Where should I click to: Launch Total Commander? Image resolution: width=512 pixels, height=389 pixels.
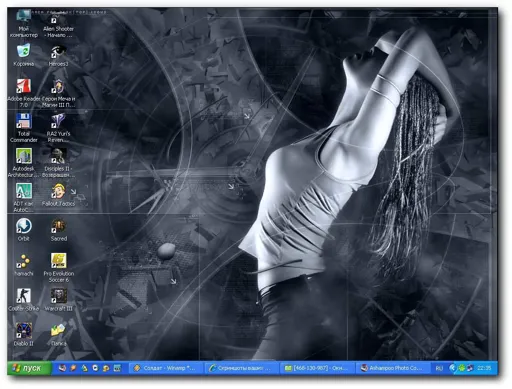coord(23,128)
